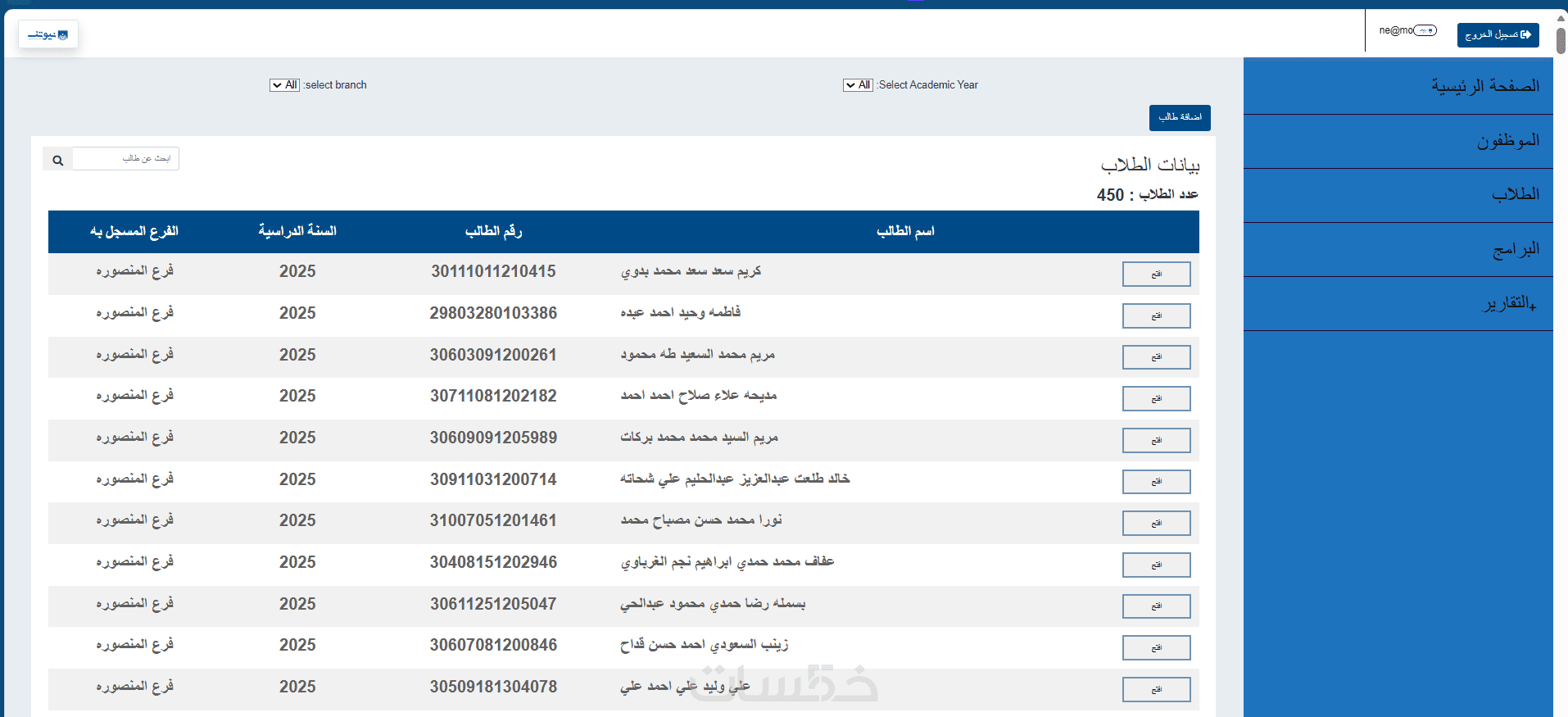1568x717 pixels.
Task: Click the رقم الطالب column header
Action: [493, 231]
